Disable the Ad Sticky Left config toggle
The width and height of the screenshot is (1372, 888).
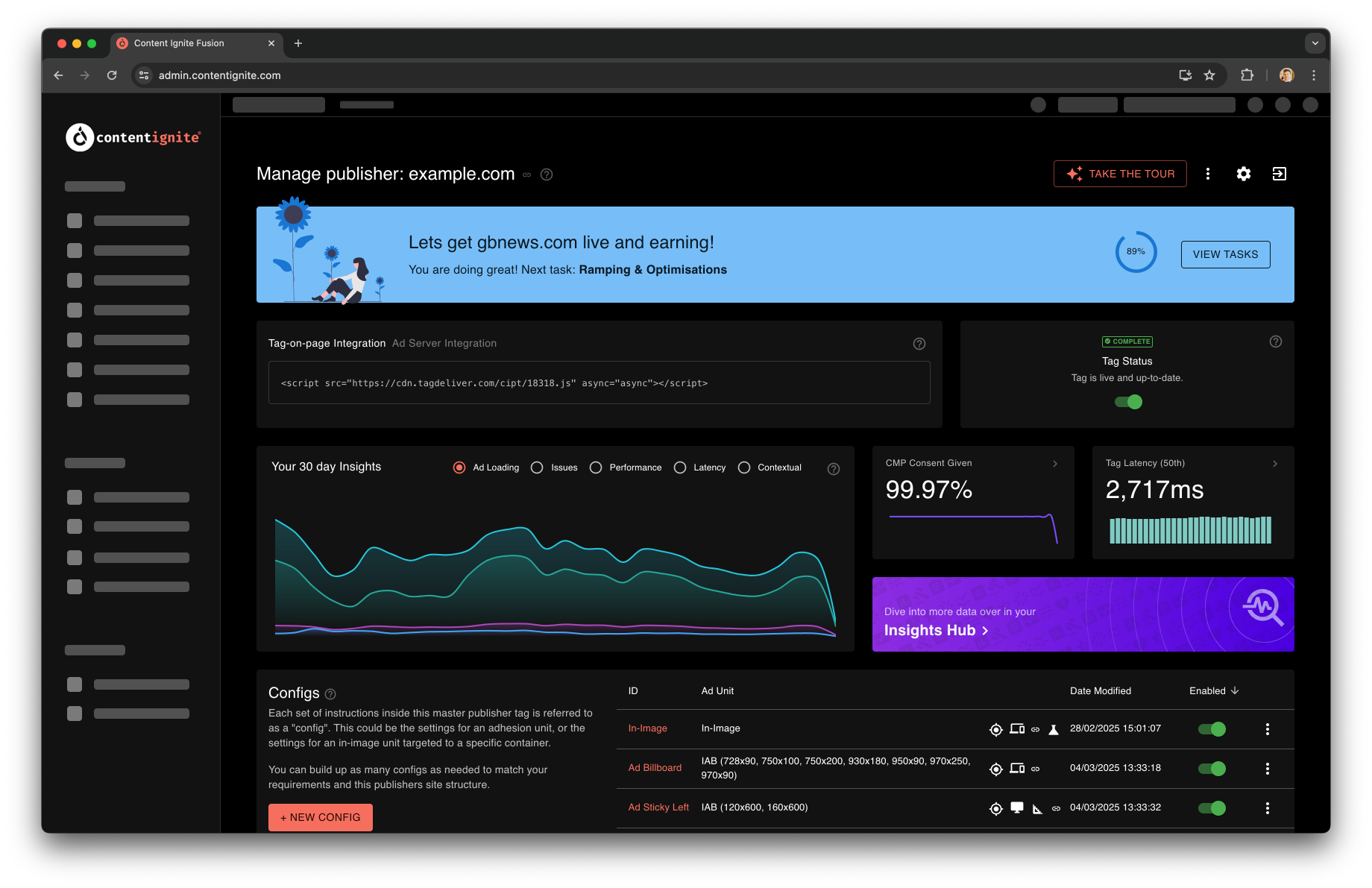click(x=1212, y=808)
